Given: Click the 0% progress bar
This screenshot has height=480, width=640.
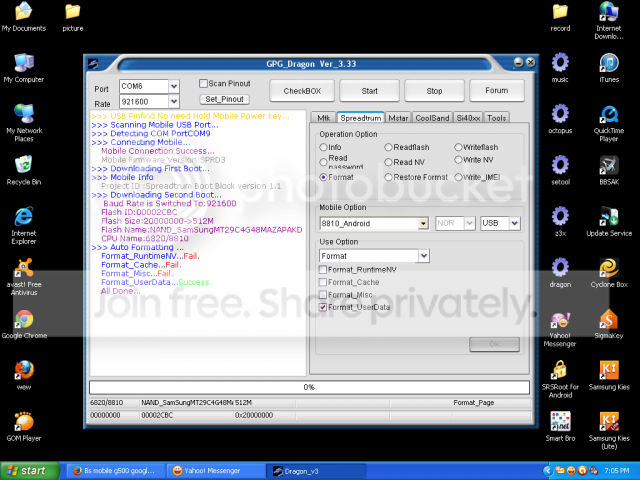Looking at the screenshot, I should pyautogui.click(x=309, y=387).
